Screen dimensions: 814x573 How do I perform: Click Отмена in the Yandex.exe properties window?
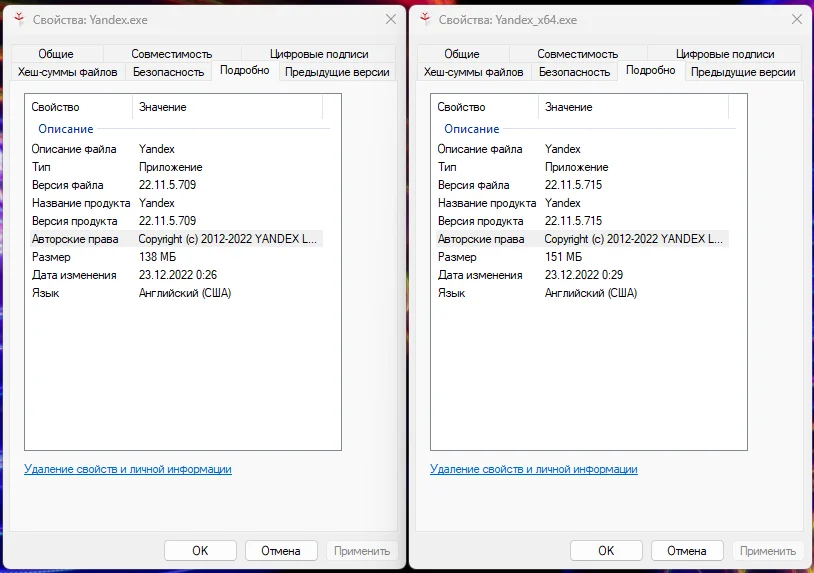(281, 551)
